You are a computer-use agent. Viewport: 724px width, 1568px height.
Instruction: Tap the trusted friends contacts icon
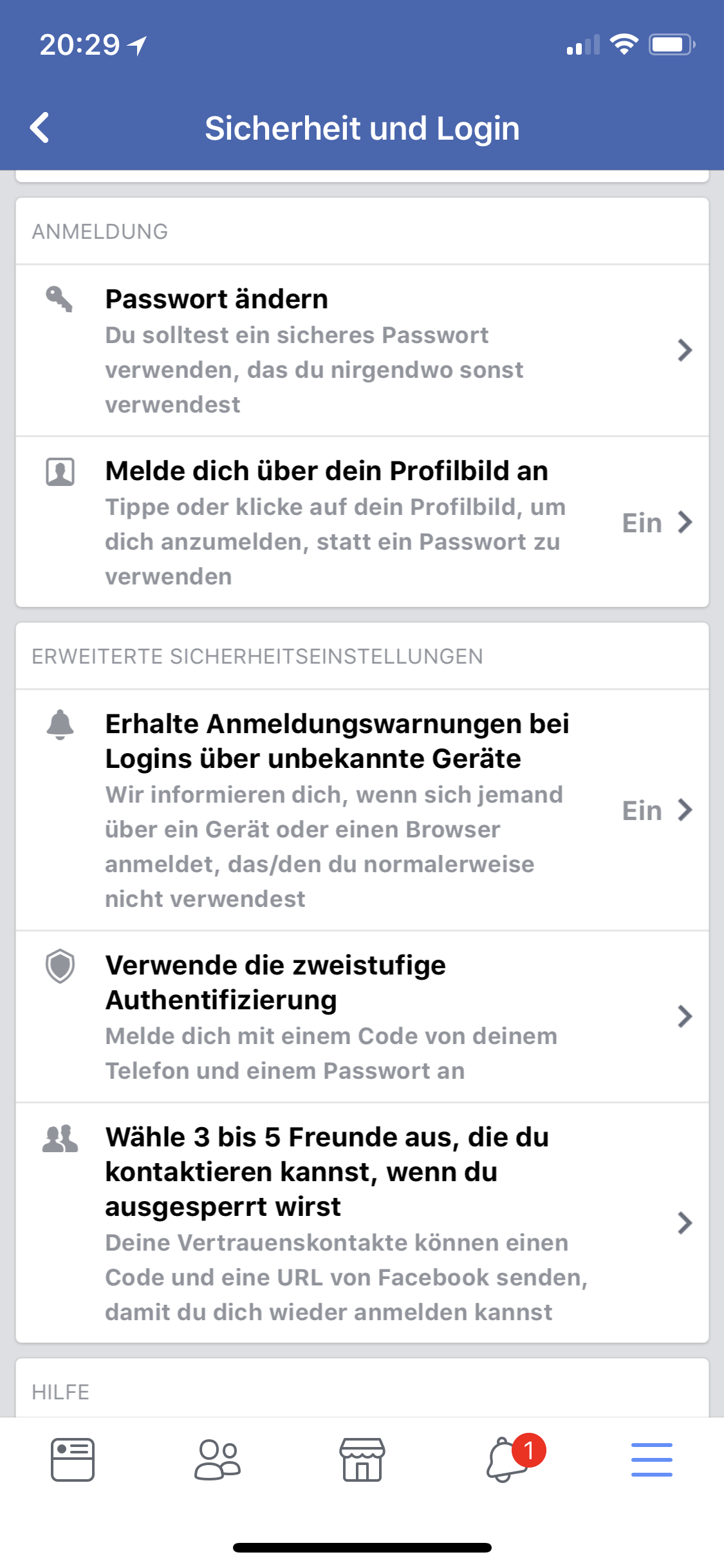(x=60, y=1139)
